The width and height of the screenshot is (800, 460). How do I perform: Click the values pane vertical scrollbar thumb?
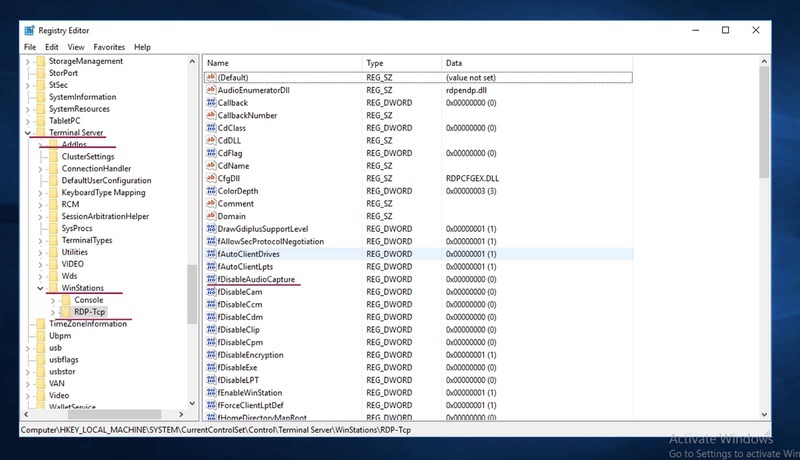tap(764, 122)
